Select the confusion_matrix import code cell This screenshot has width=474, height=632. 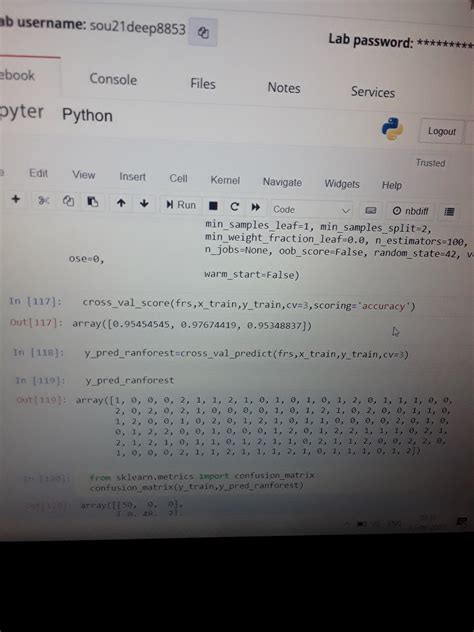(x=202, y=482)
